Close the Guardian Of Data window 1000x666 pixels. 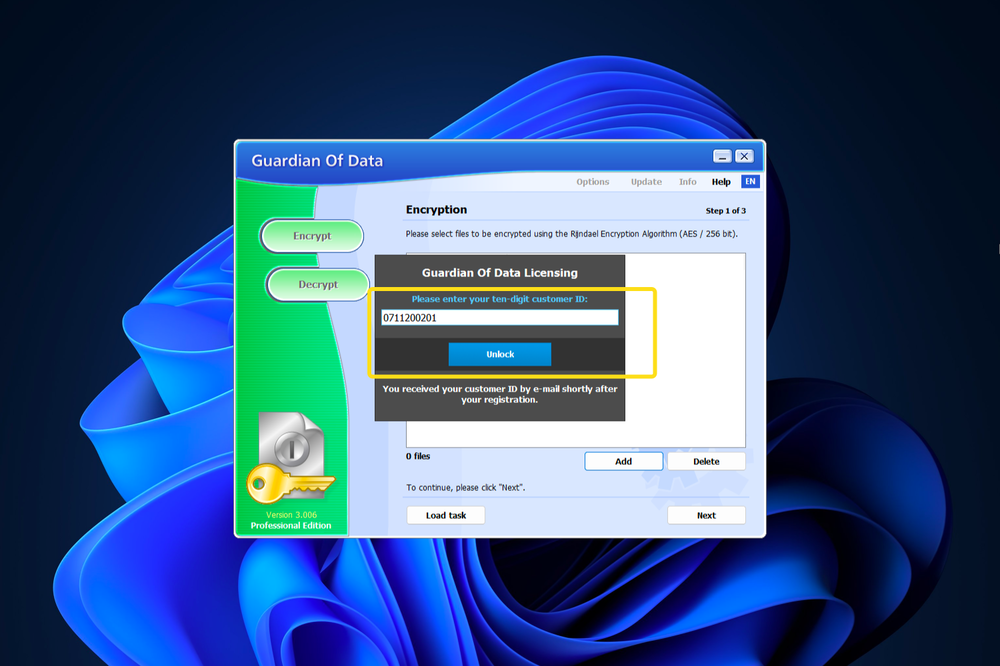point(744,156)
